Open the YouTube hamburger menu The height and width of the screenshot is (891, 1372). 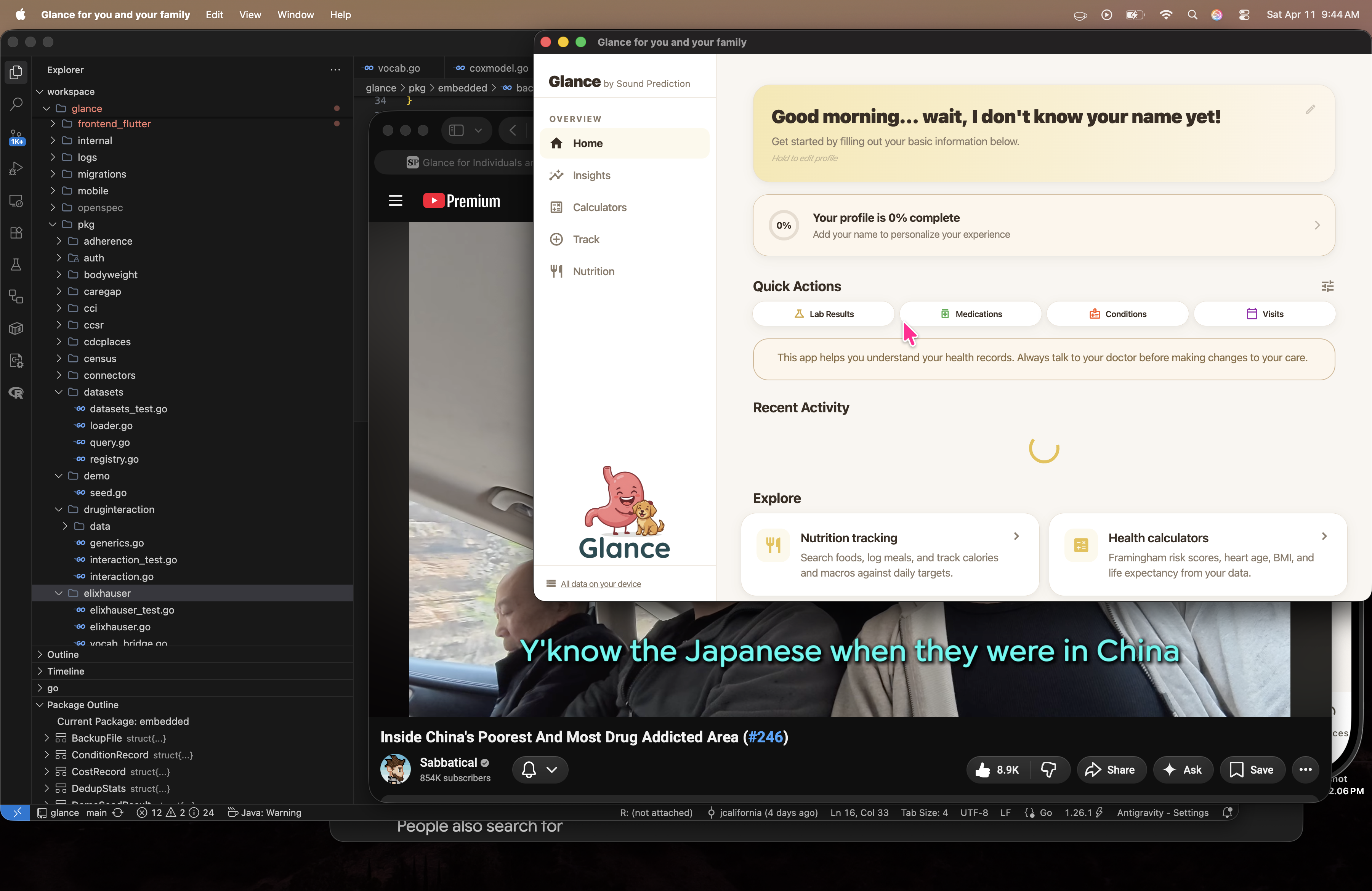pos(396,200)
